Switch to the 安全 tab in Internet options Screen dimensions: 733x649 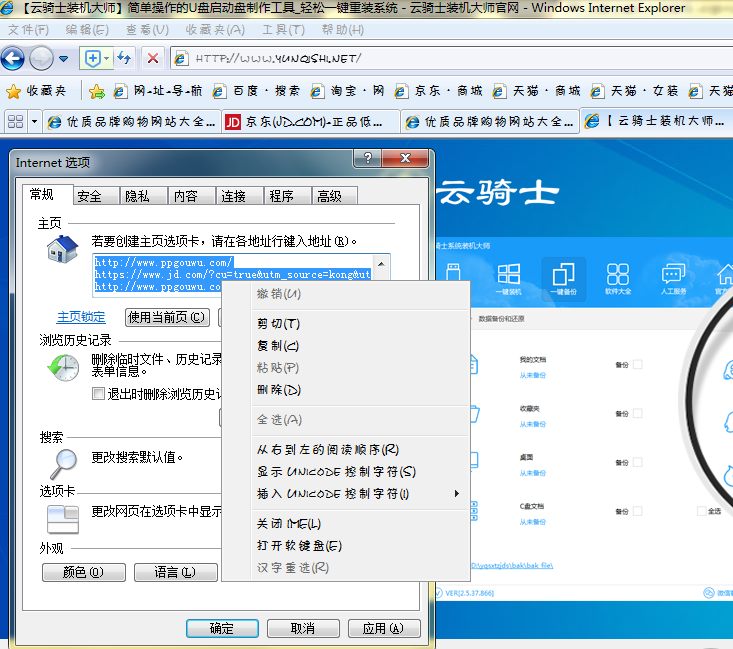pyautogui.click(x=96, y=196)
